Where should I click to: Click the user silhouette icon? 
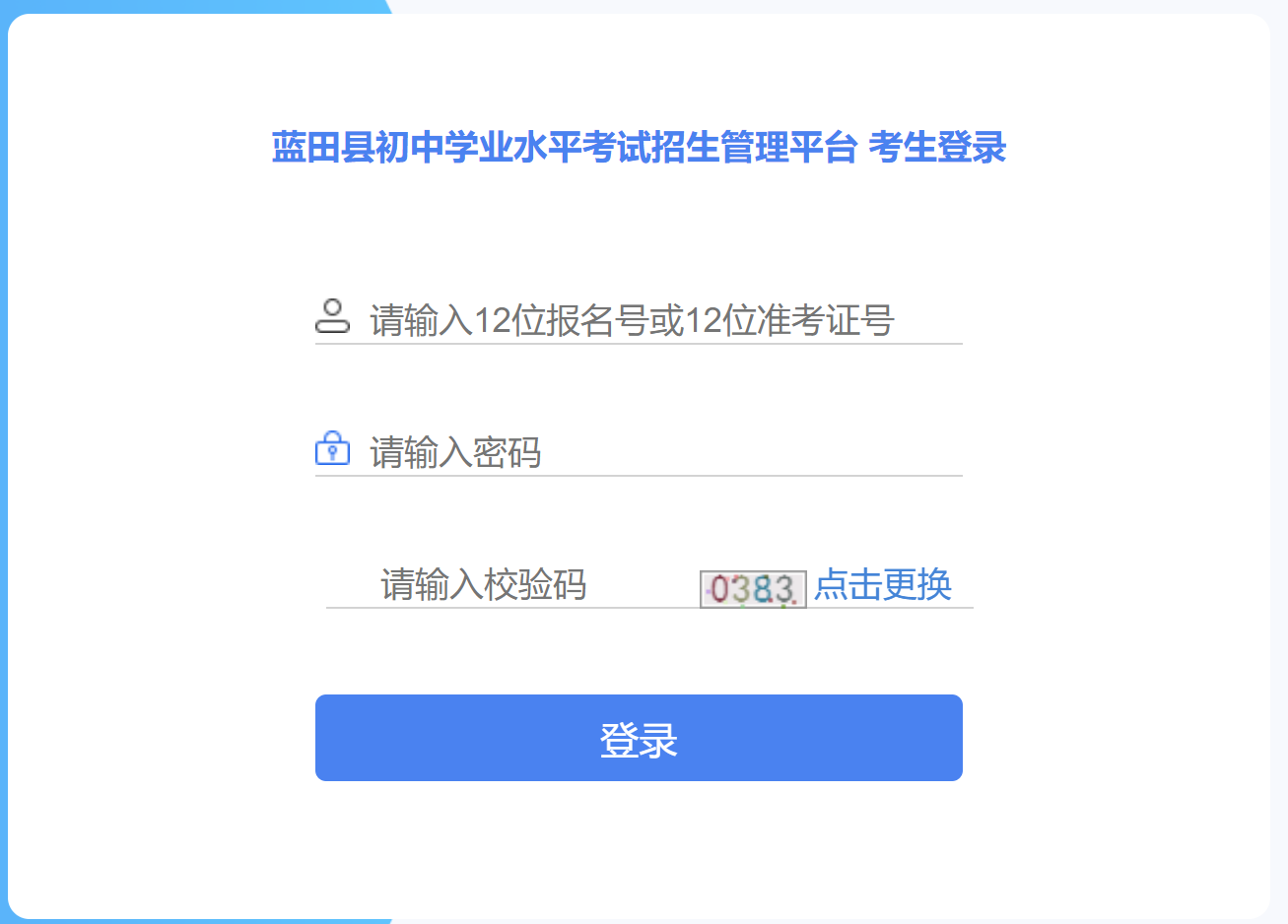(x=332, y=316)
